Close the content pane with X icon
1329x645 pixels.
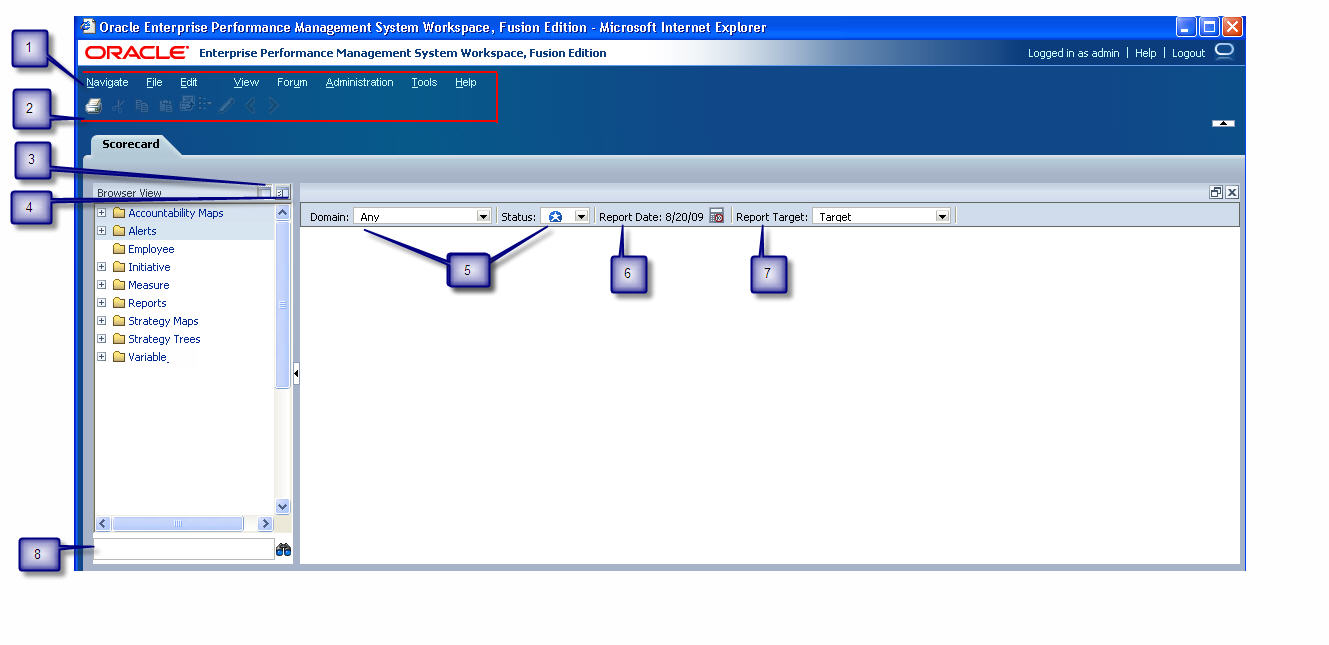pos(1232,192)
